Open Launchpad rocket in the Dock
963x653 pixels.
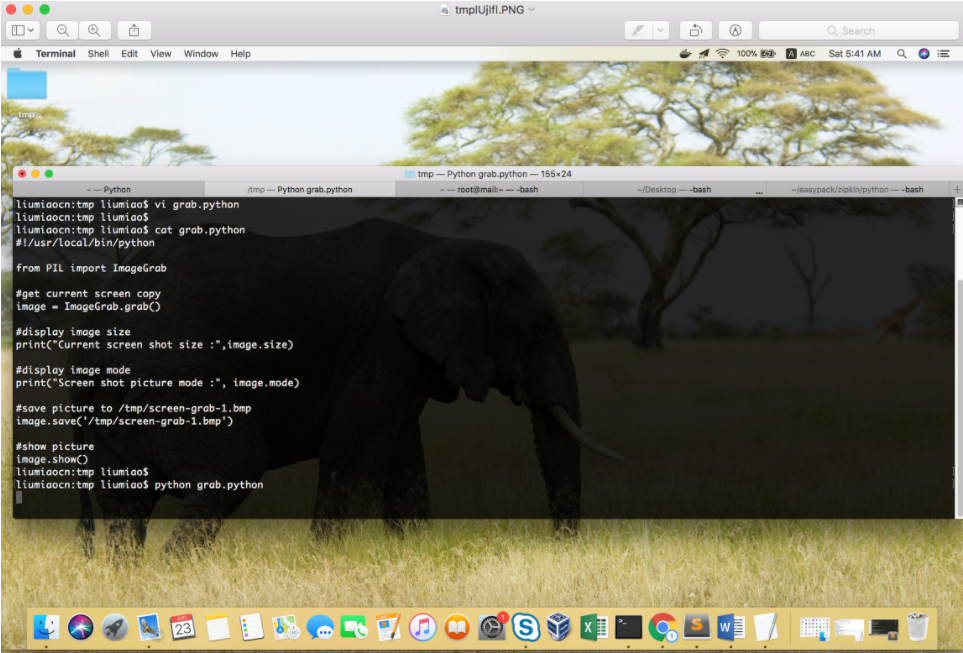(x=115, y=627)
